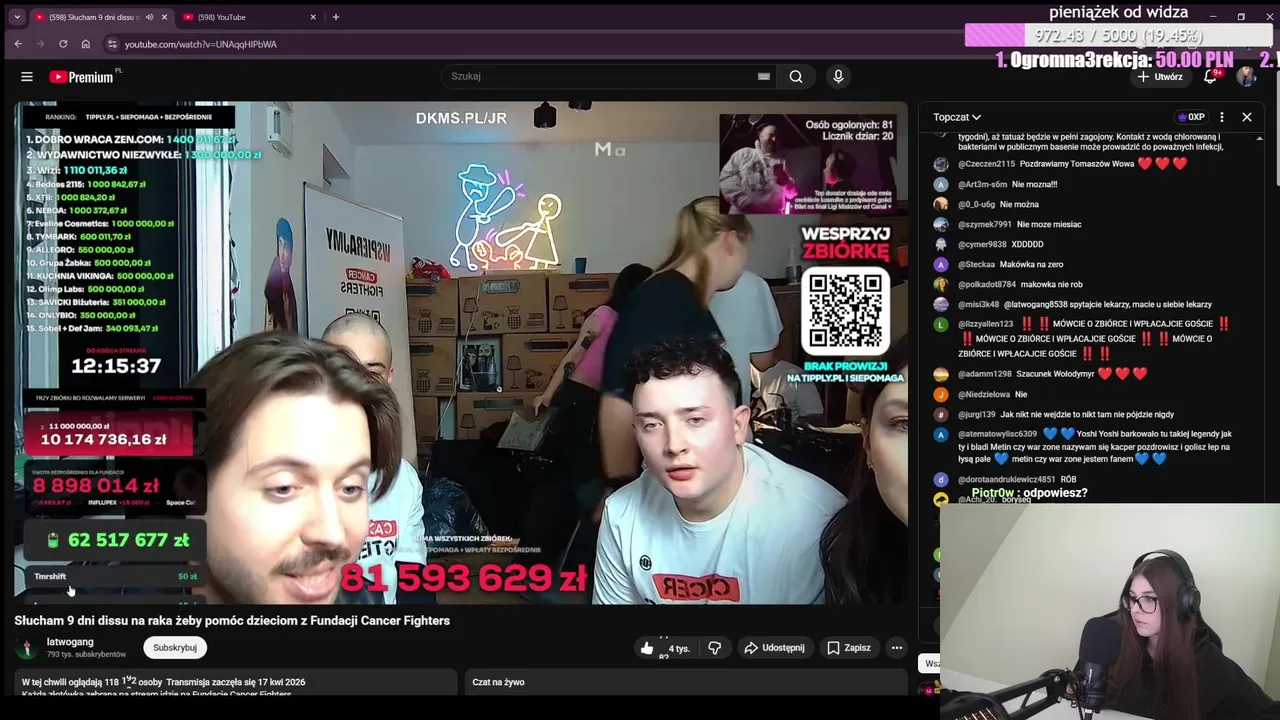Click the video player area
Viewport: 1280px width, 720px height.
pos(461,352)
